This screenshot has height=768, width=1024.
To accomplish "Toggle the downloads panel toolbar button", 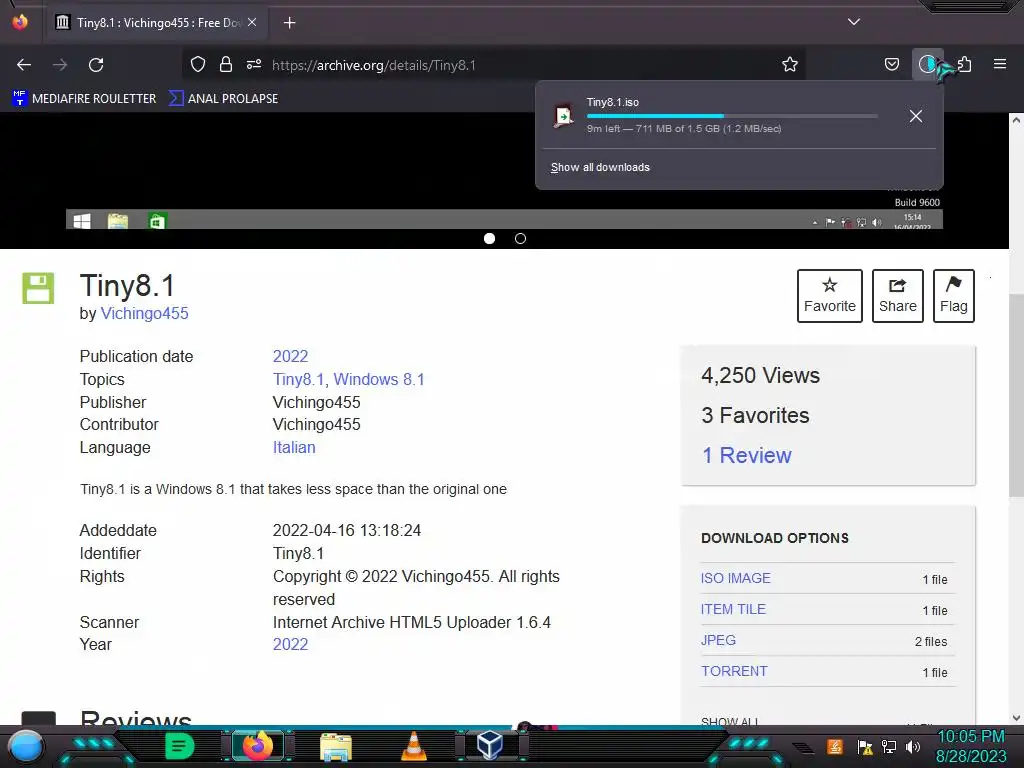I will tap(927, 64).
